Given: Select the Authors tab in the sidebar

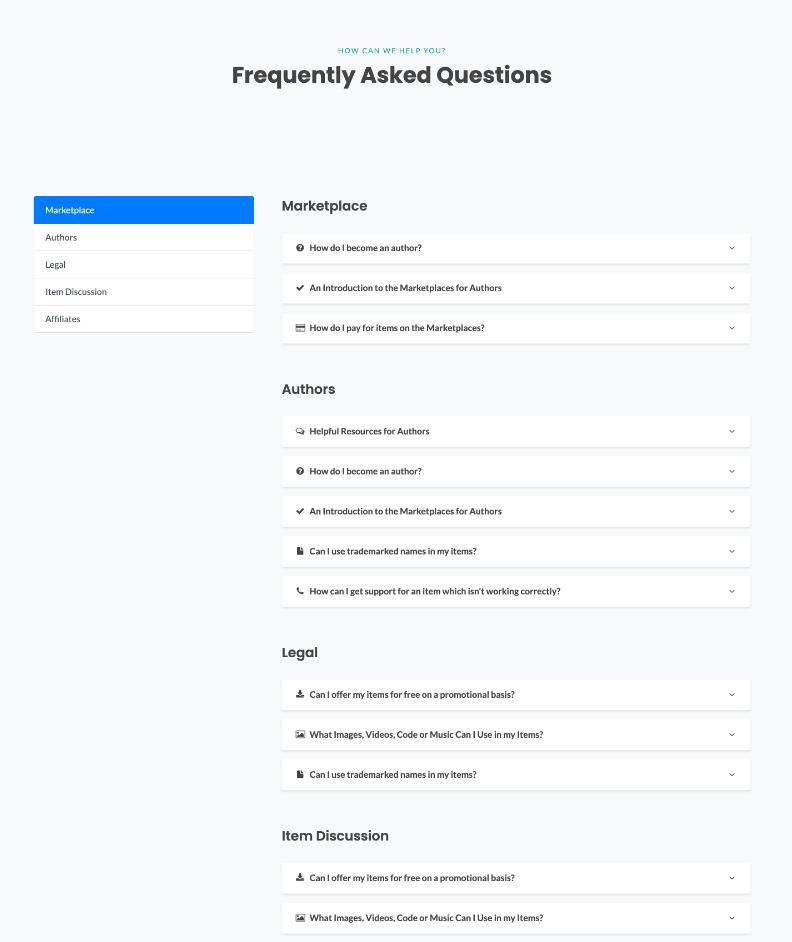Looking at the screenshot, I should click(143, 238).
